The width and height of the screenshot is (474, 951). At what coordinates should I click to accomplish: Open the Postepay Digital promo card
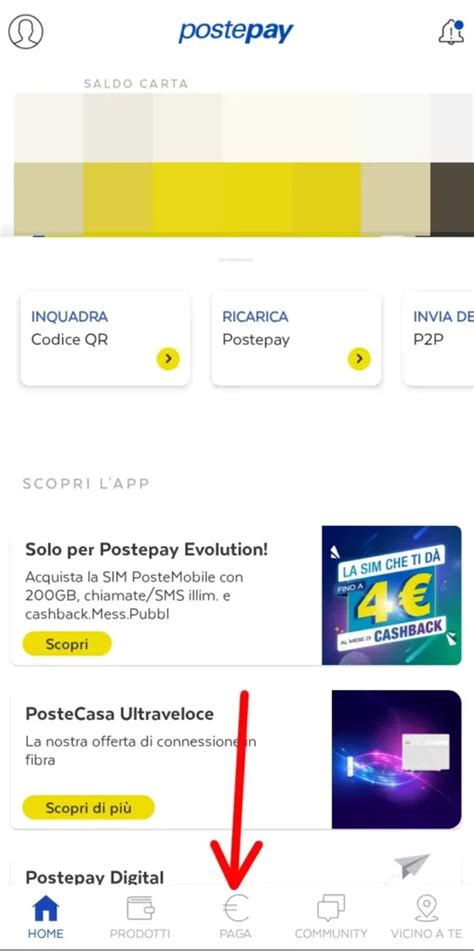(236, 869)
